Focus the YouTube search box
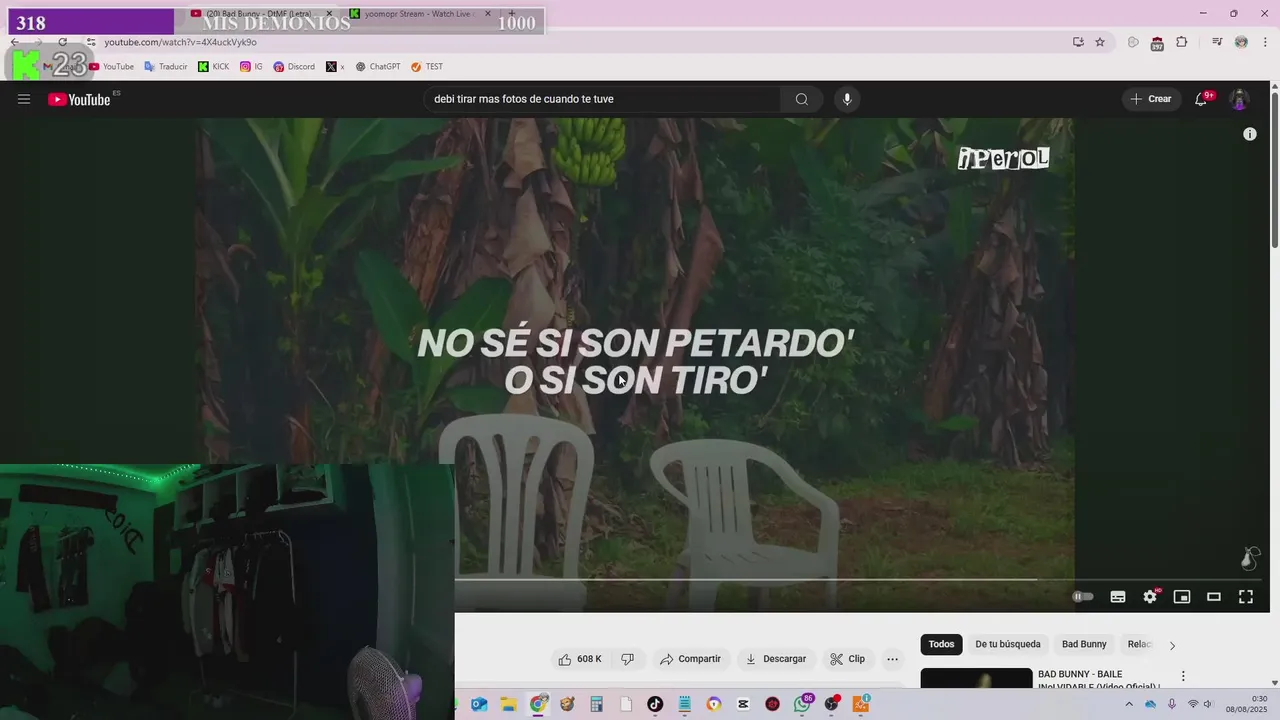The width and height of the screenshot is (1280, 720). (602, 99)
